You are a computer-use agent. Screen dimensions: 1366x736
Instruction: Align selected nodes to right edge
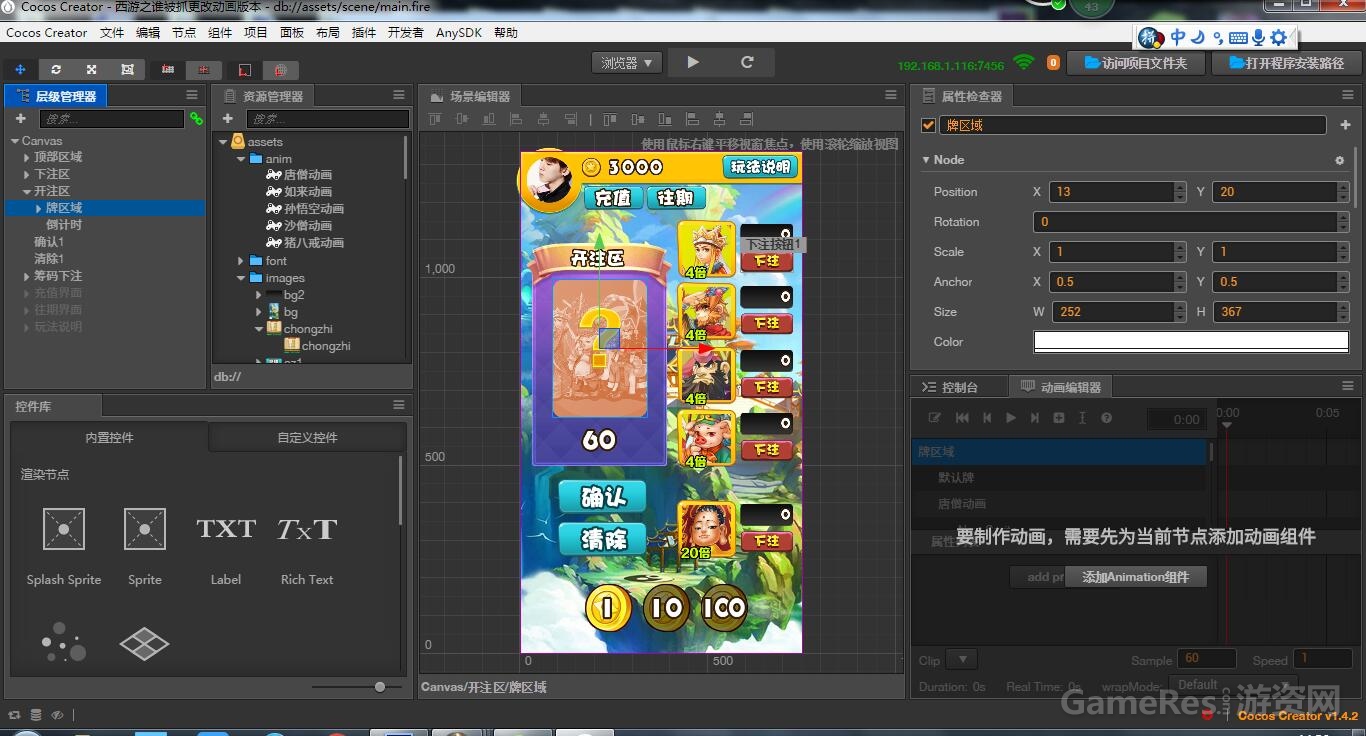(570, 119)
